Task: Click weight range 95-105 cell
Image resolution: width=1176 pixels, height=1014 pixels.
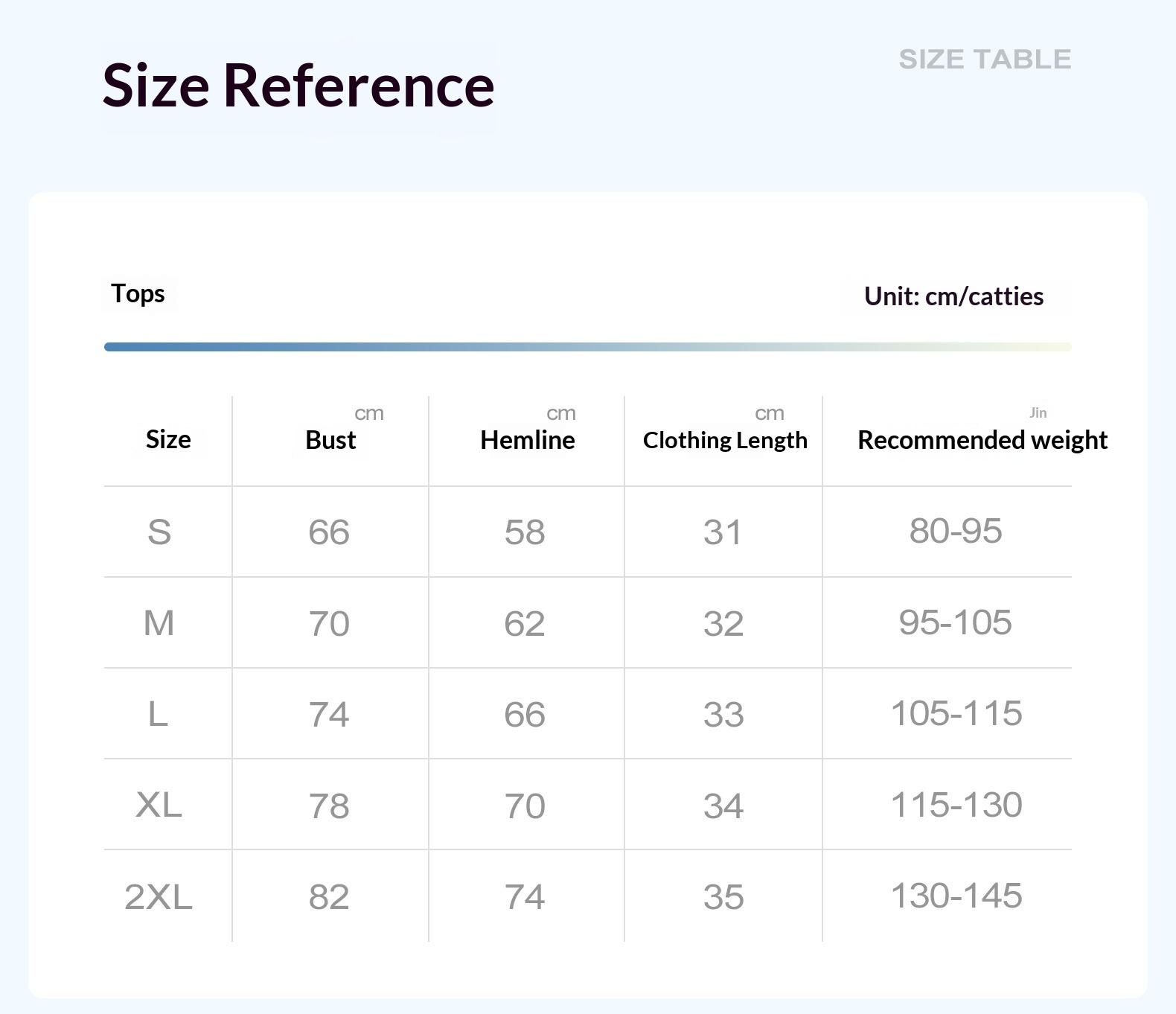Action: pyautogui.click(x=956, y=622)
